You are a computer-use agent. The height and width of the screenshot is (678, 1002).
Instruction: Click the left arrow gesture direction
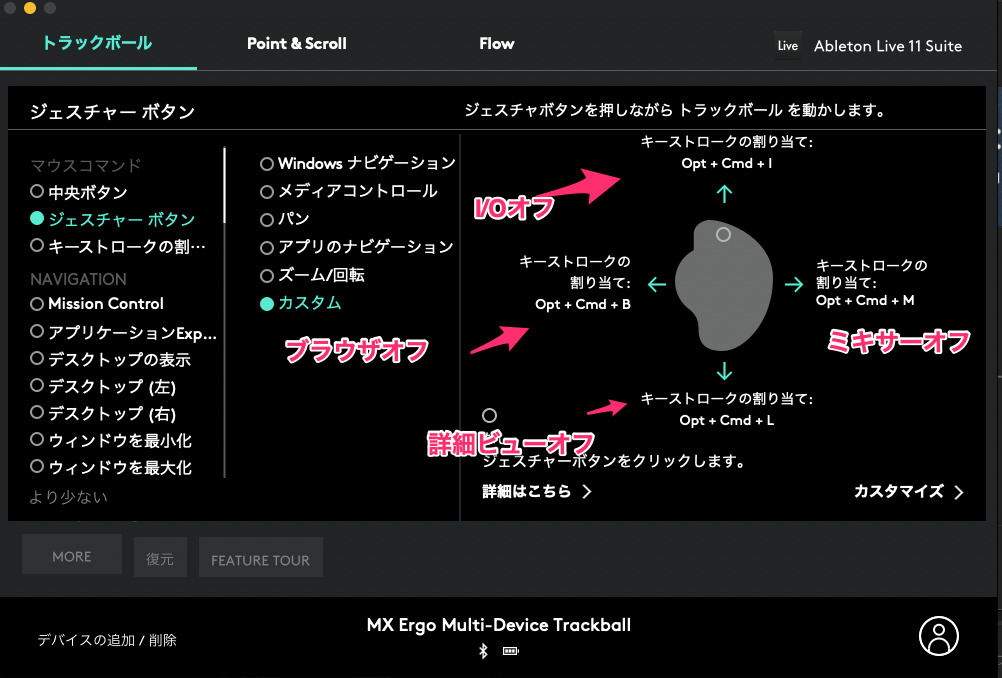[657, 285]
